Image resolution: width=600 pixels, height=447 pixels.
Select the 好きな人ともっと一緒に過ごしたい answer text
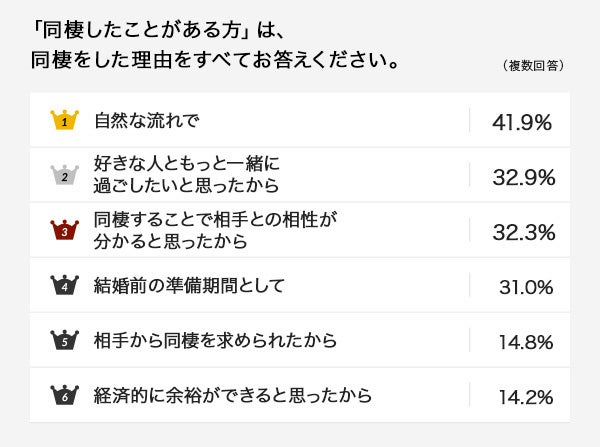pos(185,175)
